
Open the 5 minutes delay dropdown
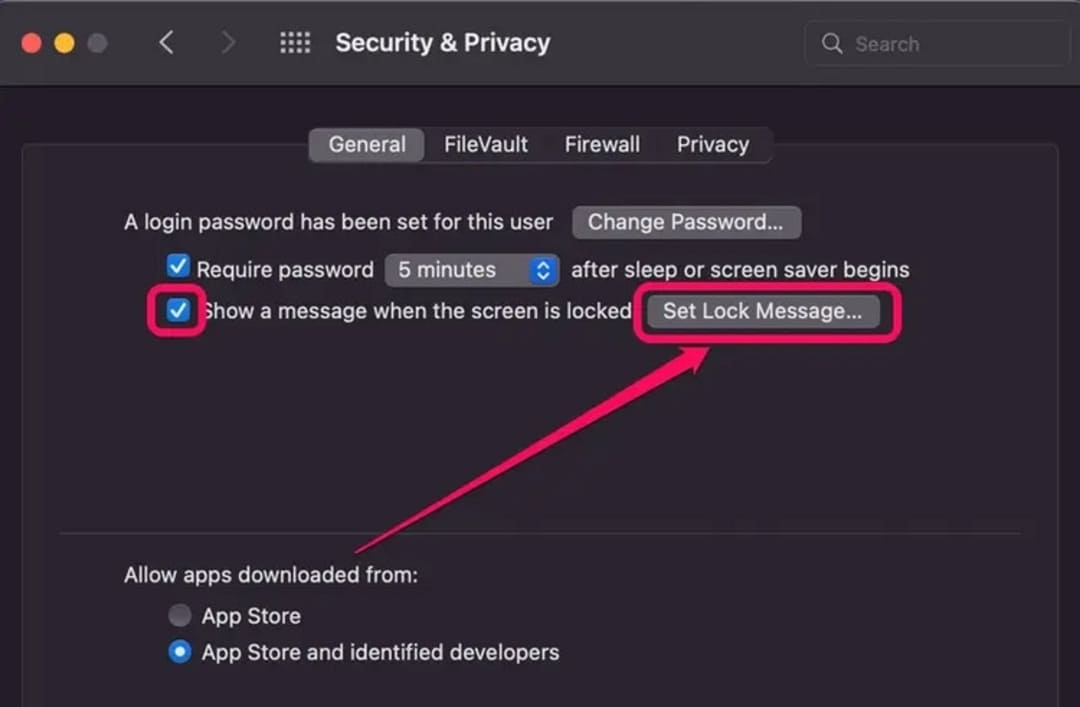click(472, 269)
